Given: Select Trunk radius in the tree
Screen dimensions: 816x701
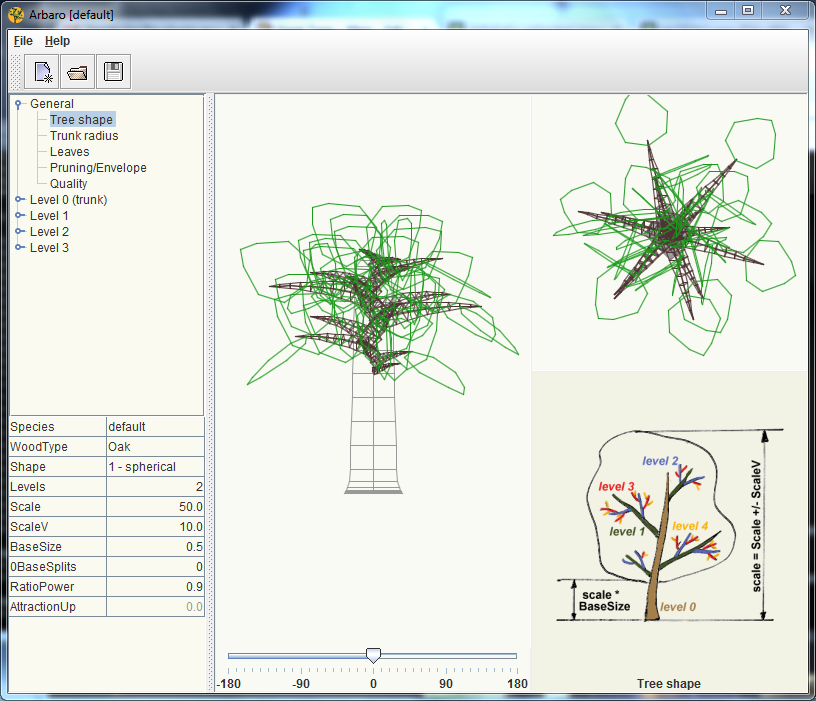Looking at the screenshot, I should [84, 136].
